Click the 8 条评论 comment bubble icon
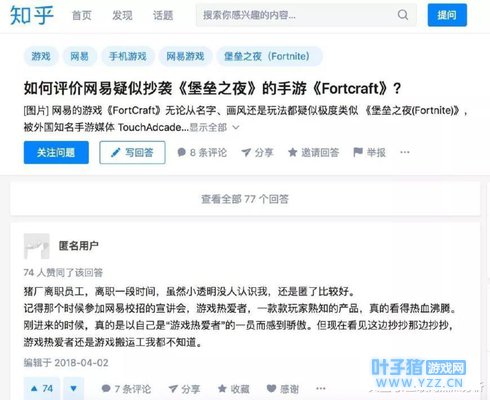The height and width of the screenshot is (400, 490). [182, 152]
